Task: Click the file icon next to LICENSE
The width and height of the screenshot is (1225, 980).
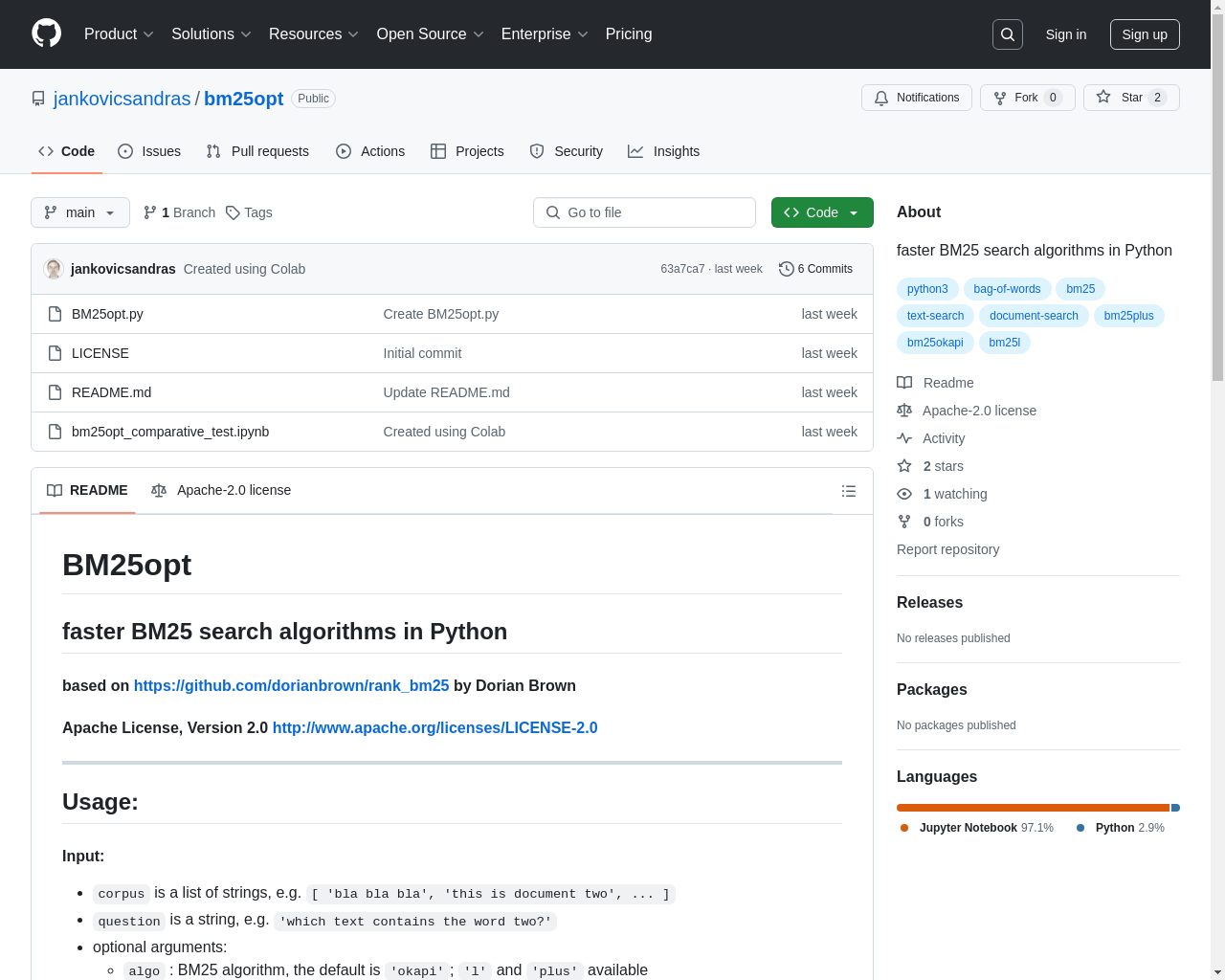Action: (x=56, y=353)
